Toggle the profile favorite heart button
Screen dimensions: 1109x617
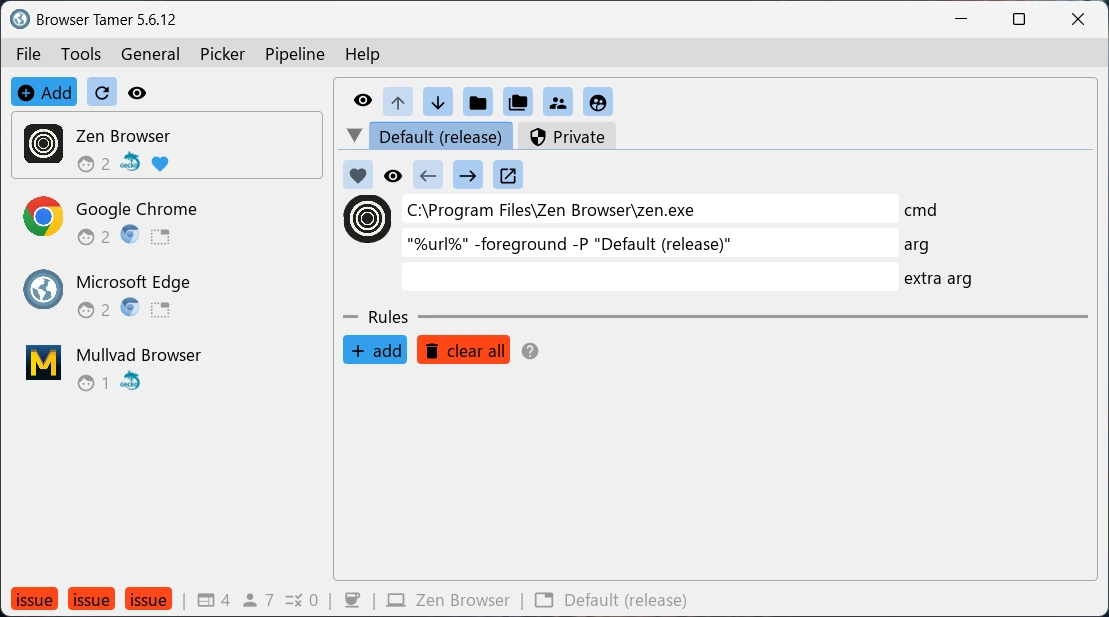[x=358, y=175]
